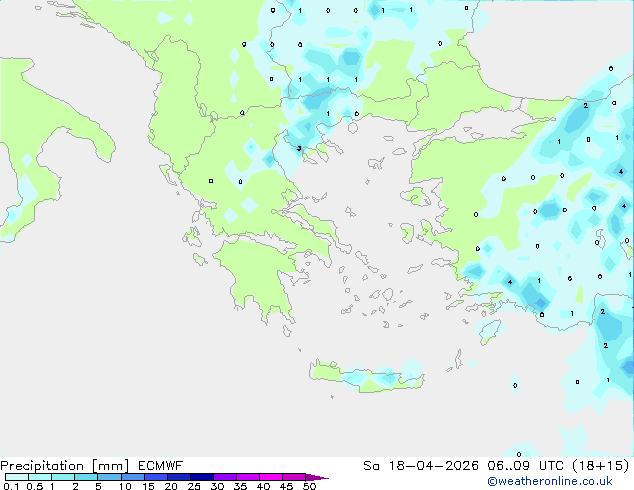Viewport: 634px width, 490px height.
Task: Click the 20–25 mm legend swatch
Action: (178, 477)
